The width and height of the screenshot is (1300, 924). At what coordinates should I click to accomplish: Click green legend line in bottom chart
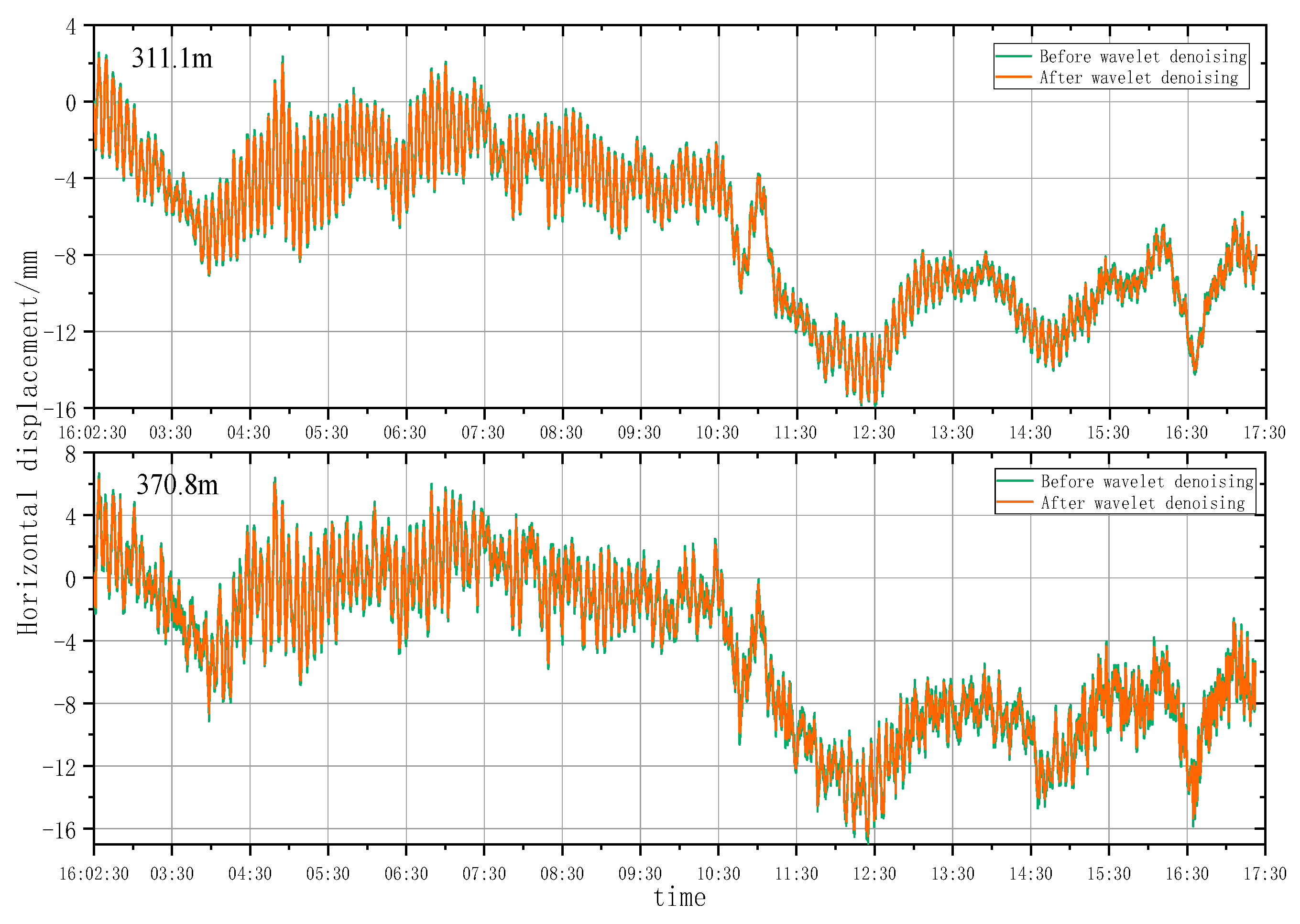1015,481
